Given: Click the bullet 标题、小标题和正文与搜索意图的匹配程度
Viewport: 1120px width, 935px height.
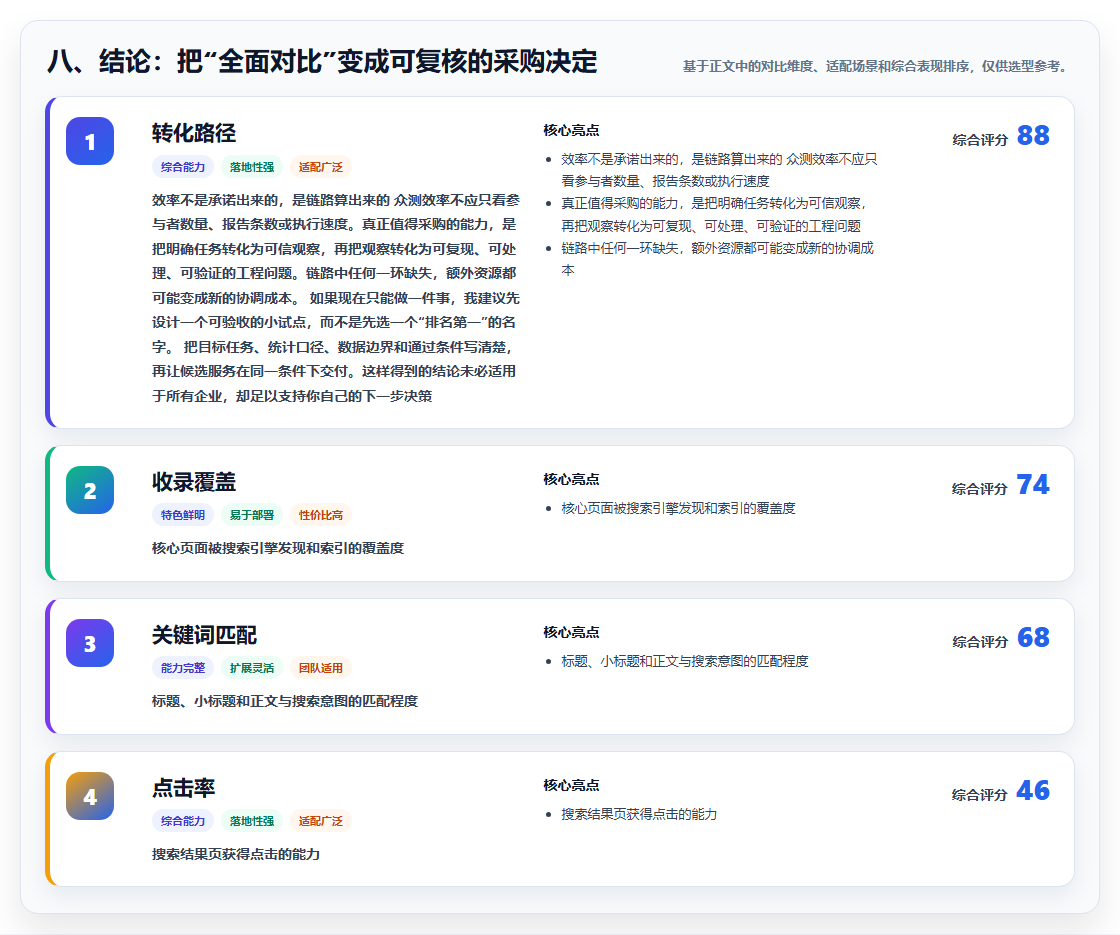Looking at the screenshot, I should pos(684,661).
